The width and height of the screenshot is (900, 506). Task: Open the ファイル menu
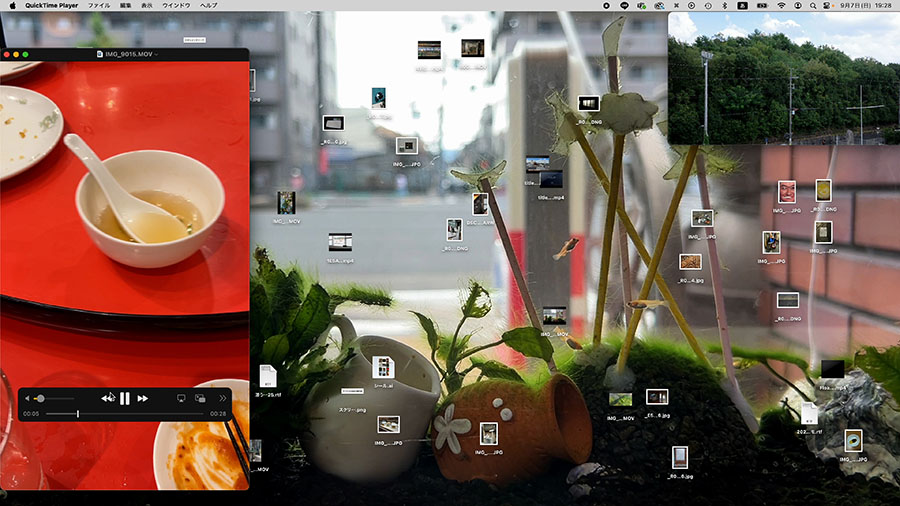click(x=99, y=6)
